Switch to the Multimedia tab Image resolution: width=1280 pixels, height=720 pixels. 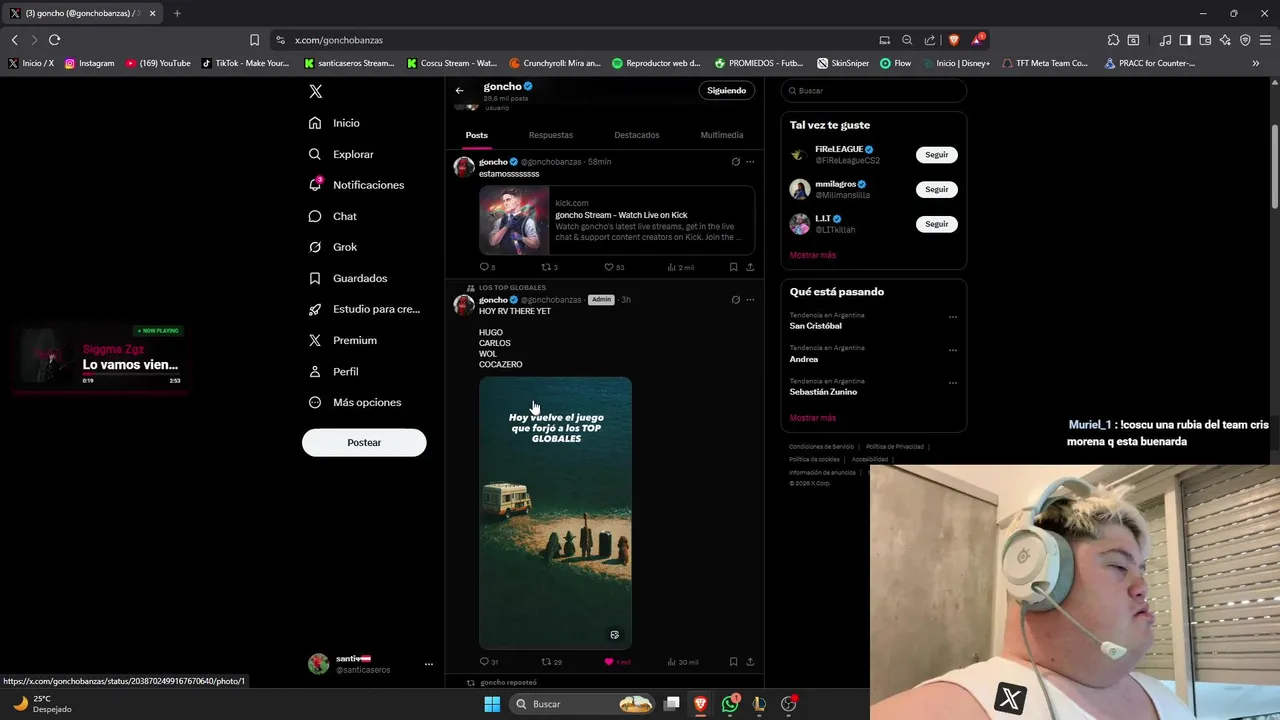pyautogui.click(x=722, y=135)
